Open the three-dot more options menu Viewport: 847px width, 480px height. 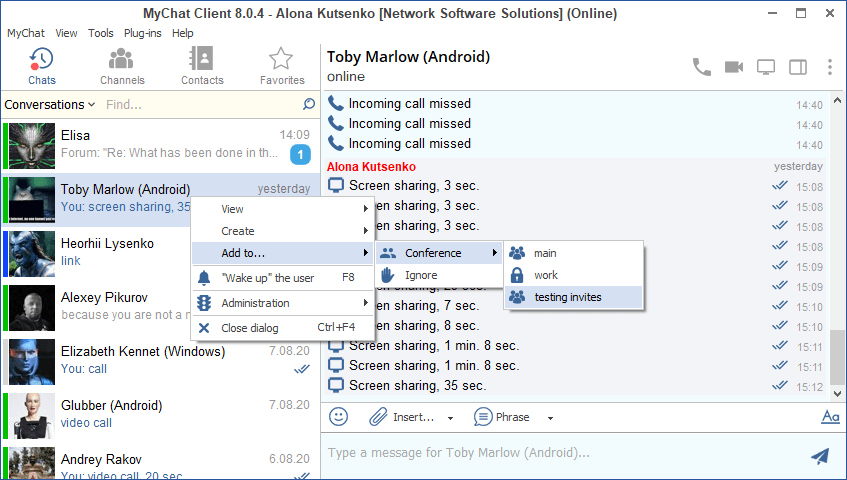click(x=829, y=67)
